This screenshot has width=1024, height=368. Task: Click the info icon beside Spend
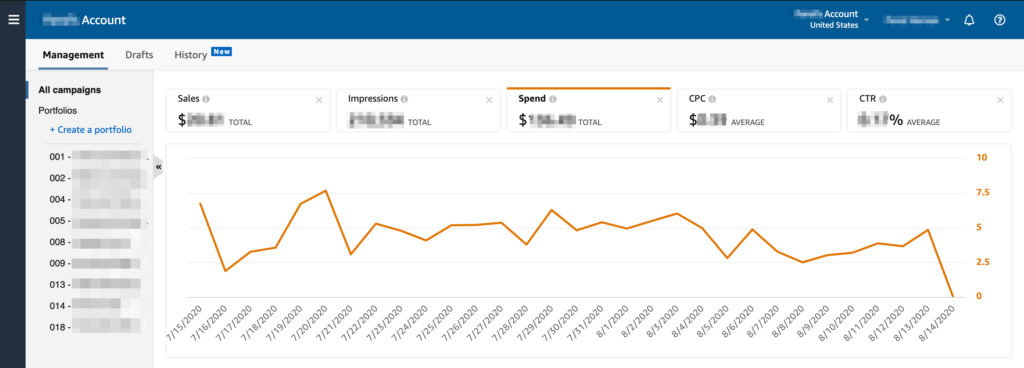[553, 100]
